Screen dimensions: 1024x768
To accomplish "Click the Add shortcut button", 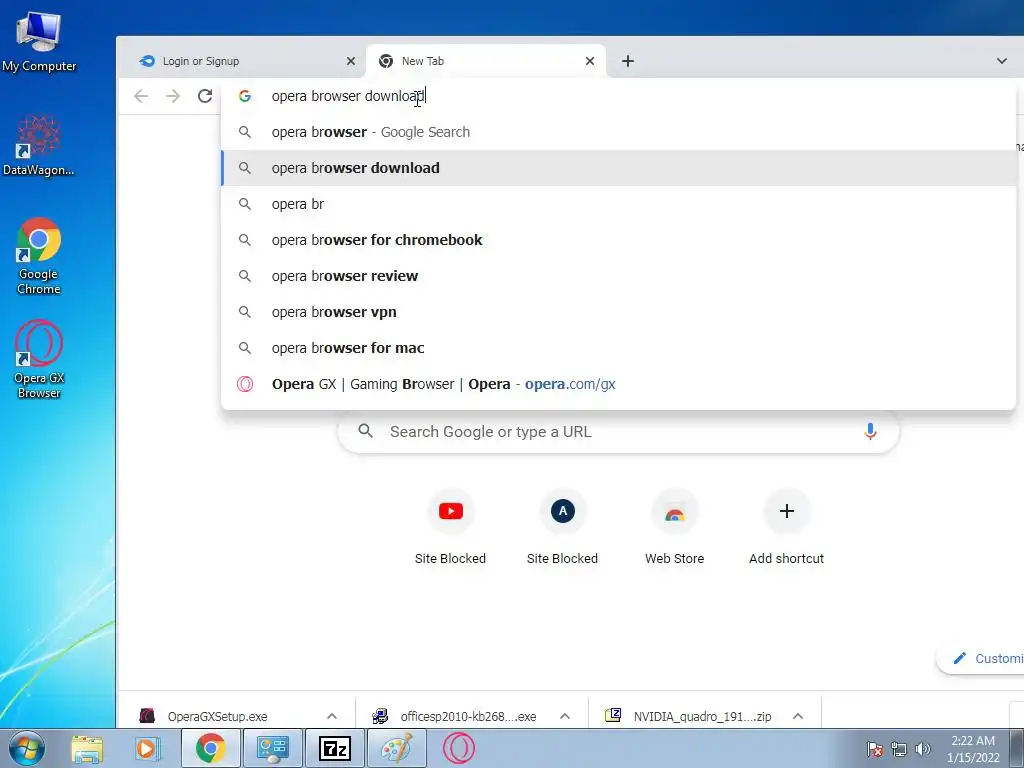I will pos(786,526).
